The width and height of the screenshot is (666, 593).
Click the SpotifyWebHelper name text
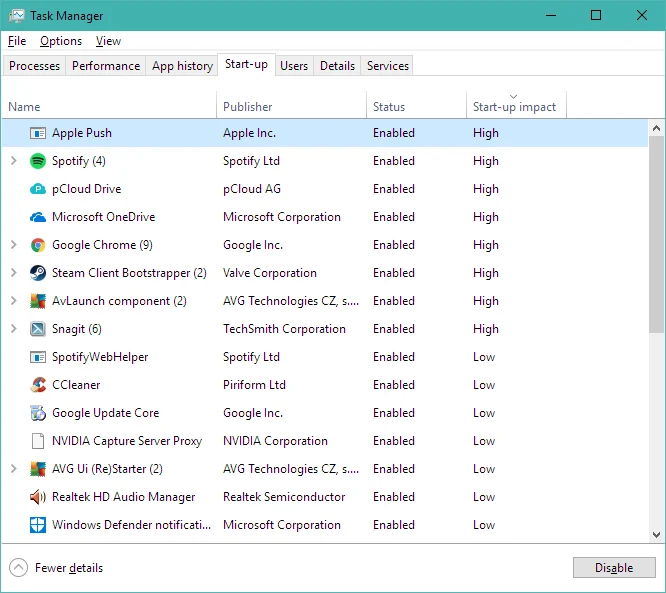[x=100, y=357]
